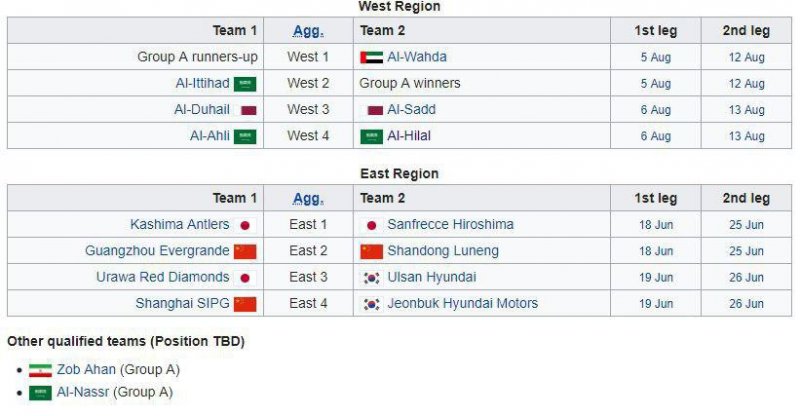
Task: Open the Al-Sadd team link
Action: (412, 110)
